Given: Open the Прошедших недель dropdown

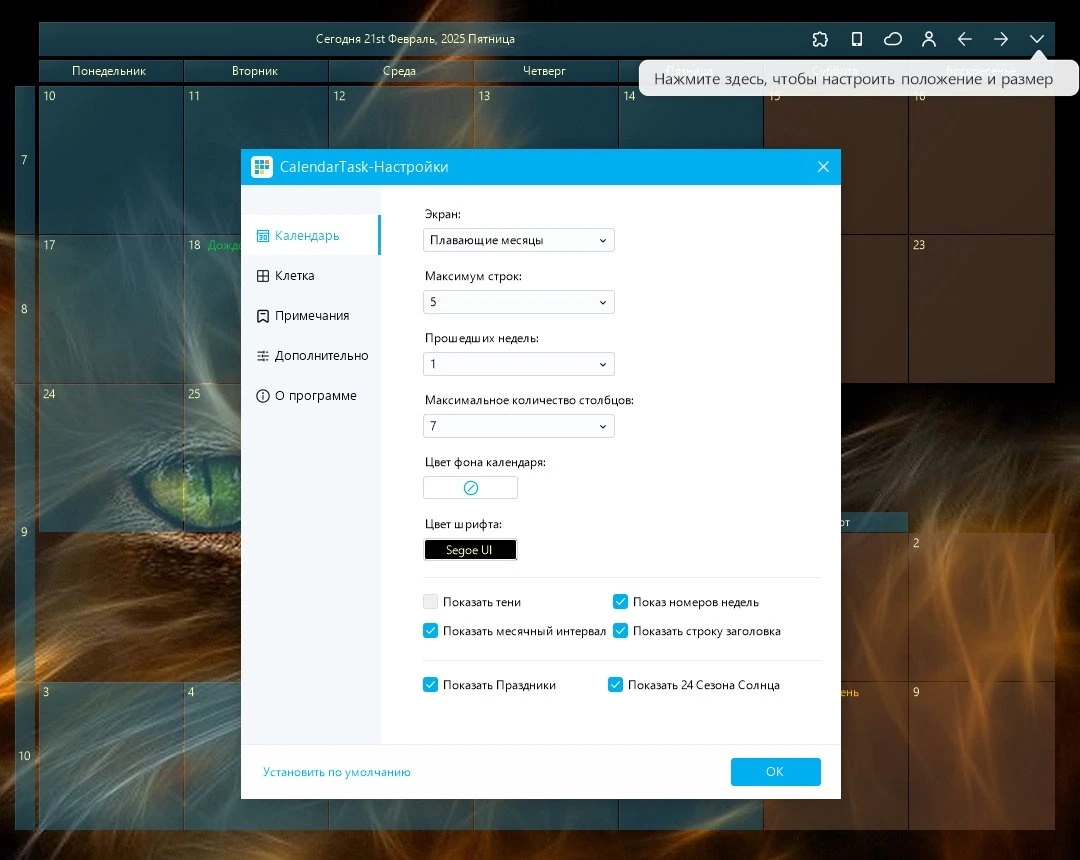Looking at the screenshot, I should pyautogui.click(x=519, y=364).
